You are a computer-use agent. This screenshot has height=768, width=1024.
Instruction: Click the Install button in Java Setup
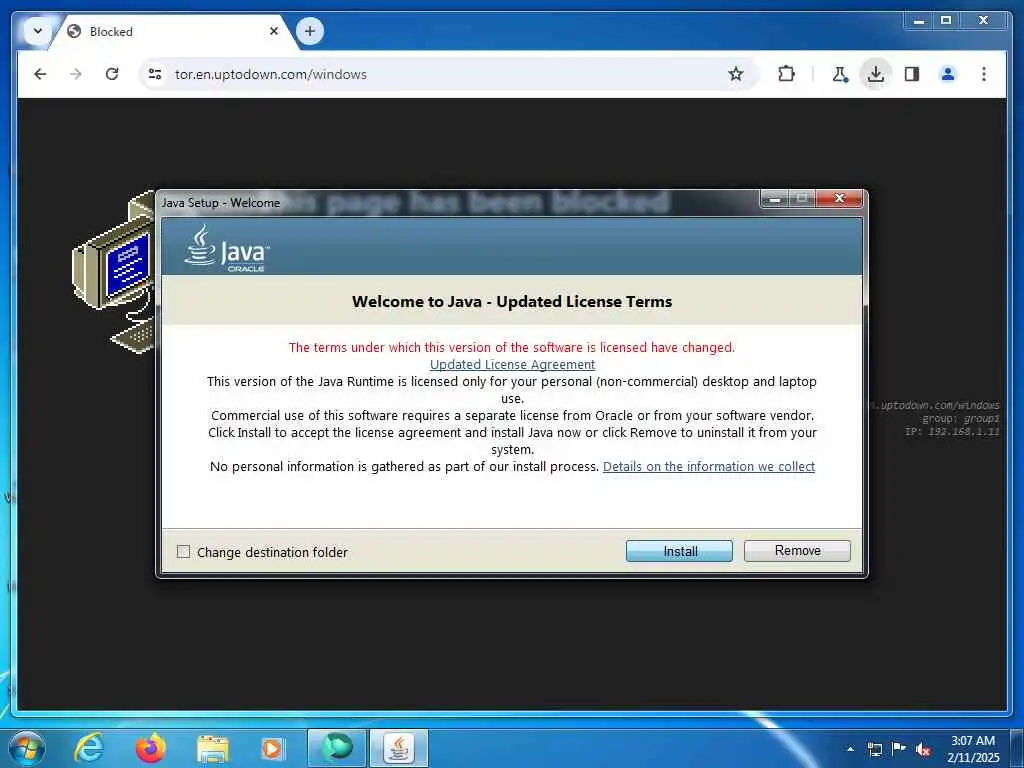(679, 551)
